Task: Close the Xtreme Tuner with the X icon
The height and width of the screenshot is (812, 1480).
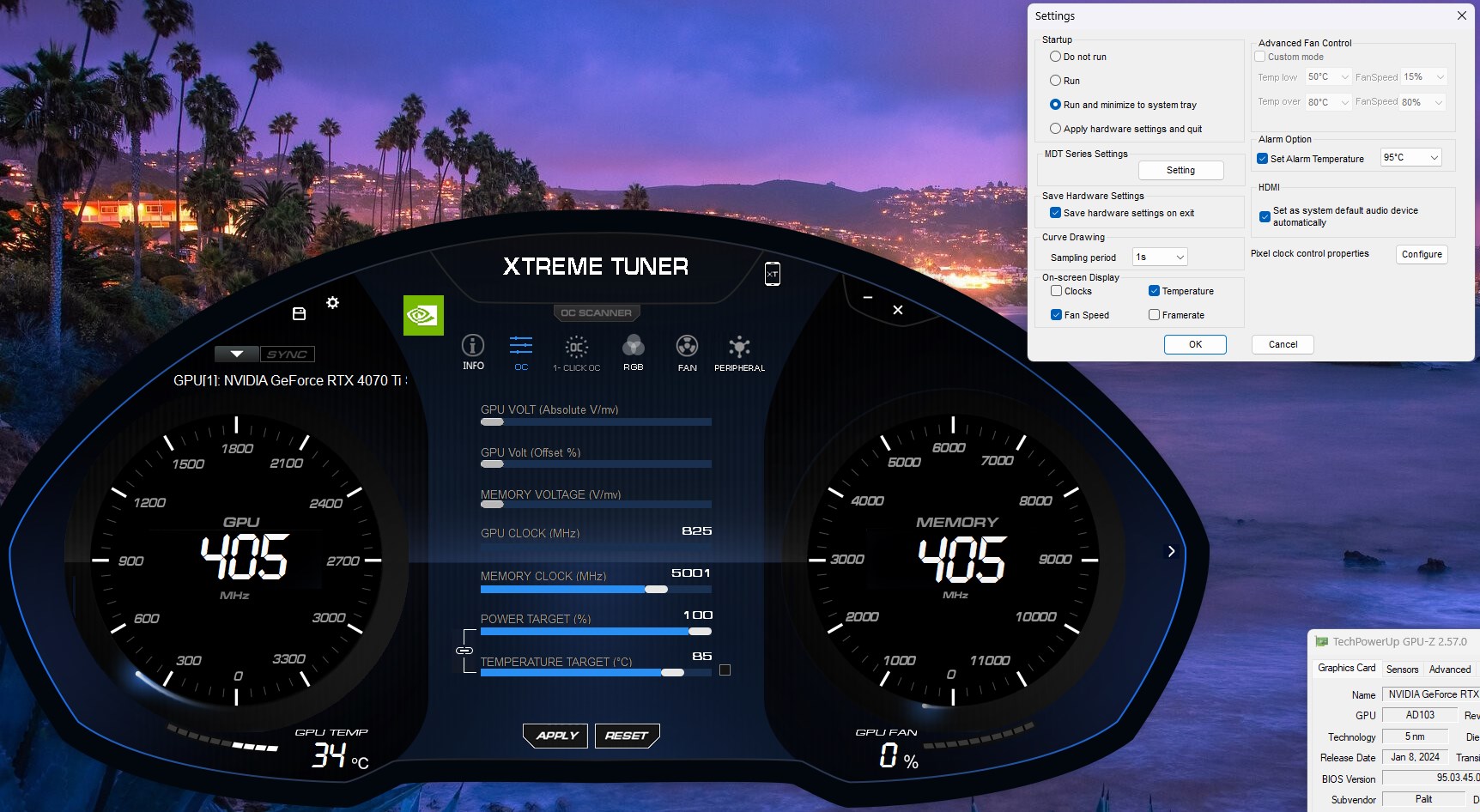Action: click(898, 310)
